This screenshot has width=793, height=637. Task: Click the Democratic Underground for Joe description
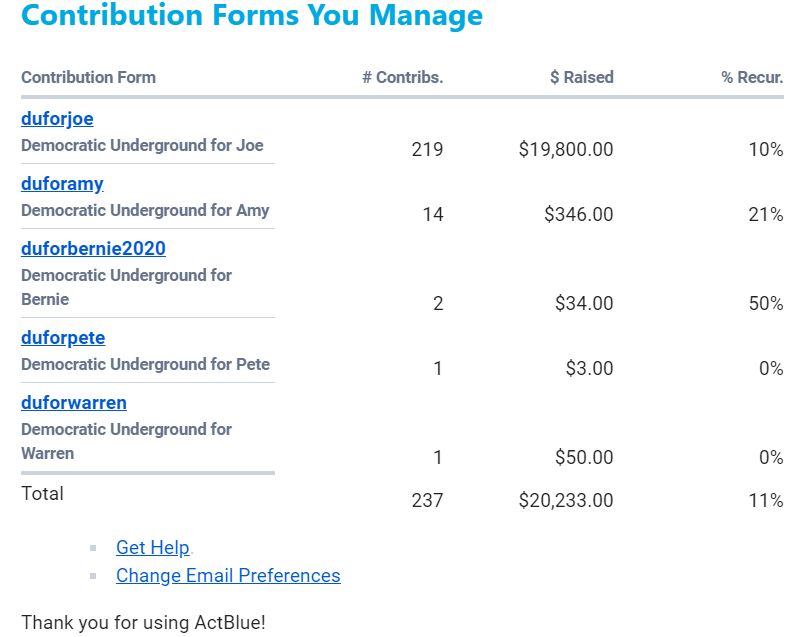pos(142,145)
